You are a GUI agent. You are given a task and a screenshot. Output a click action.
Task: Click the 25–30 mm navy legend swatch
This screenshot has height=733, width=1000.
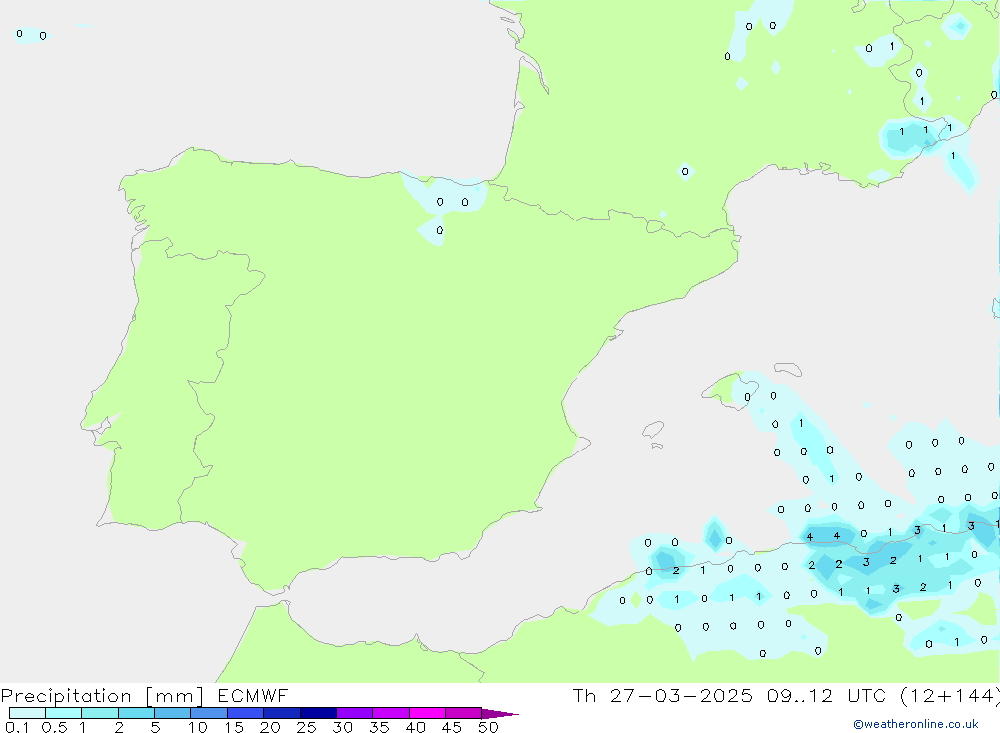point(318,713)
